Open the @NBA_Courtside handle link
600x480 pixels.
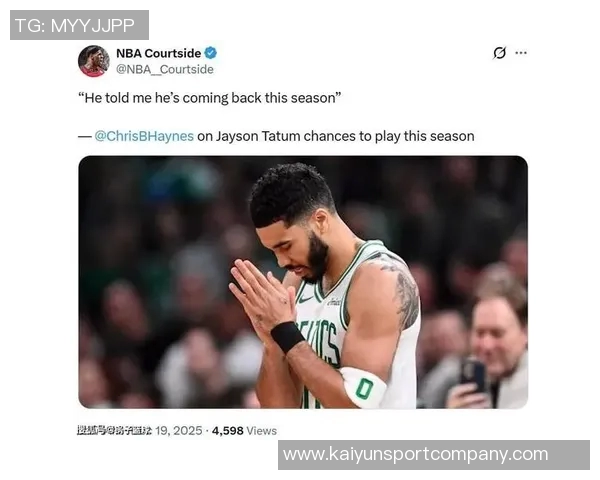click(165, 69)
